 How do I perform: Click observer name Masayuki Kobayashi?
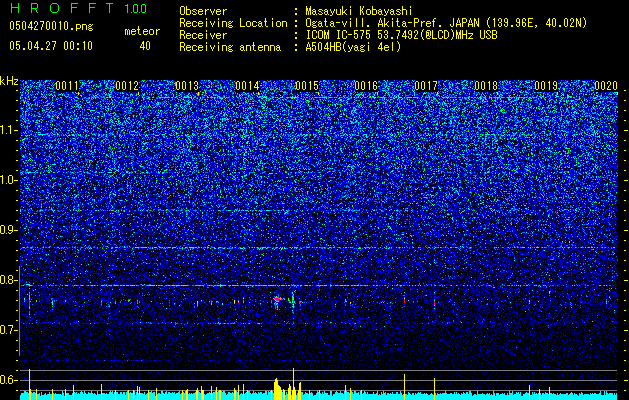[x=359, y=11]
